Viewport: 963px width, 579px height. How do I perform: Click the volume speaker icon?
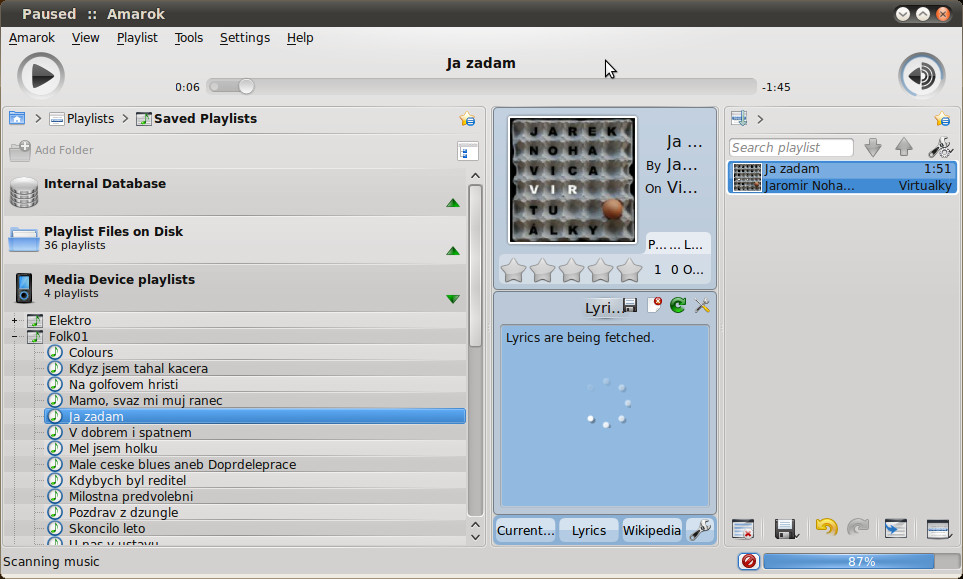point(921,76)
